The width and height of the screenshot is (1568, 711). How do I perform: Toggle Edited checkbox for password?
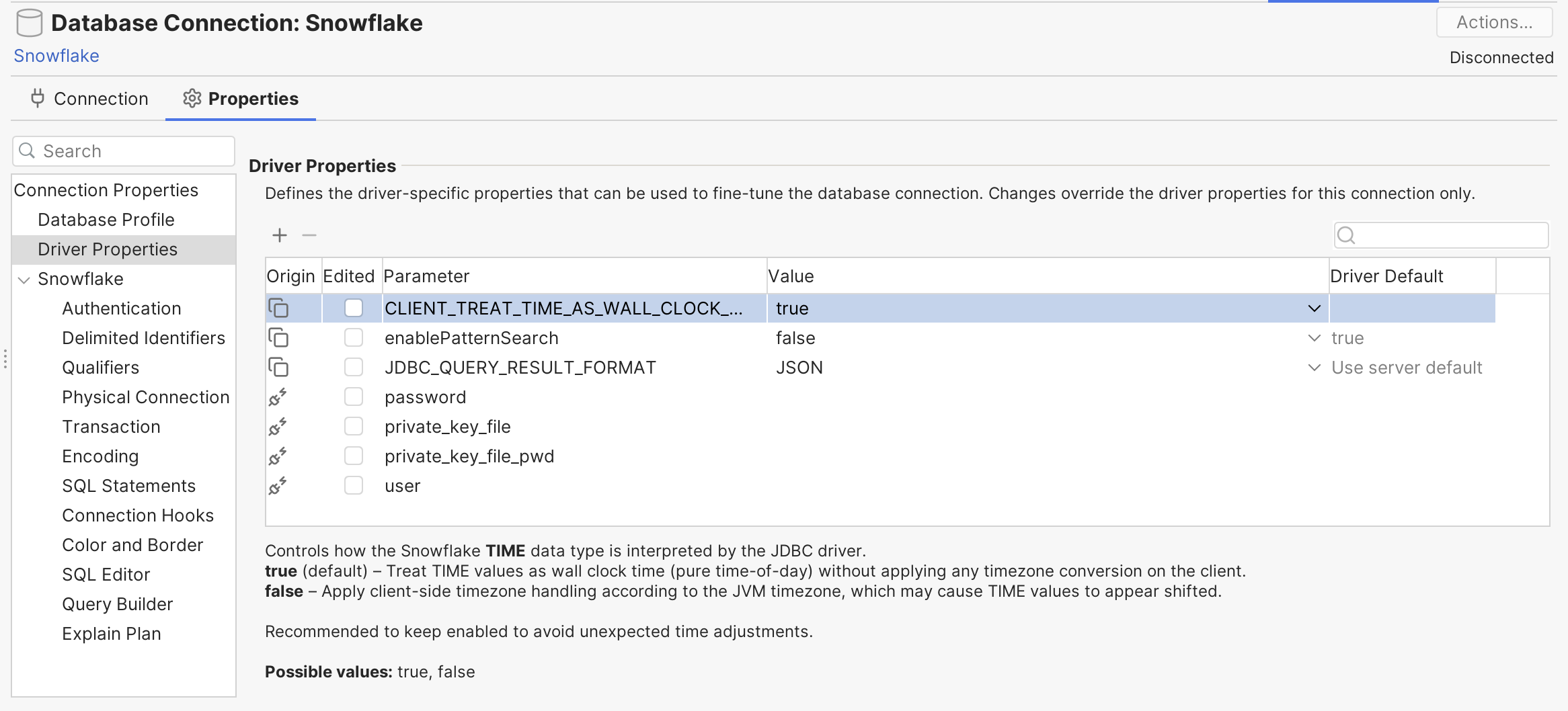(x=354, y=396)
